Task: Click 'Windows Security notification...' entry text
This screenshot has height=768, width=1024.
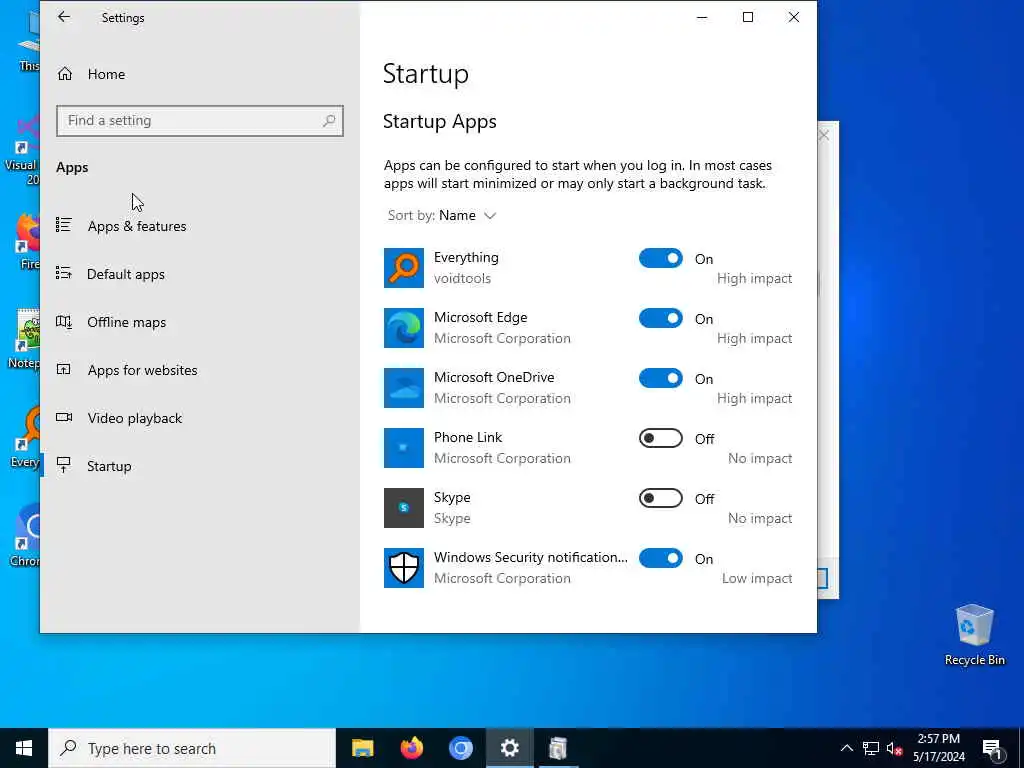Action: click(530, 558)
